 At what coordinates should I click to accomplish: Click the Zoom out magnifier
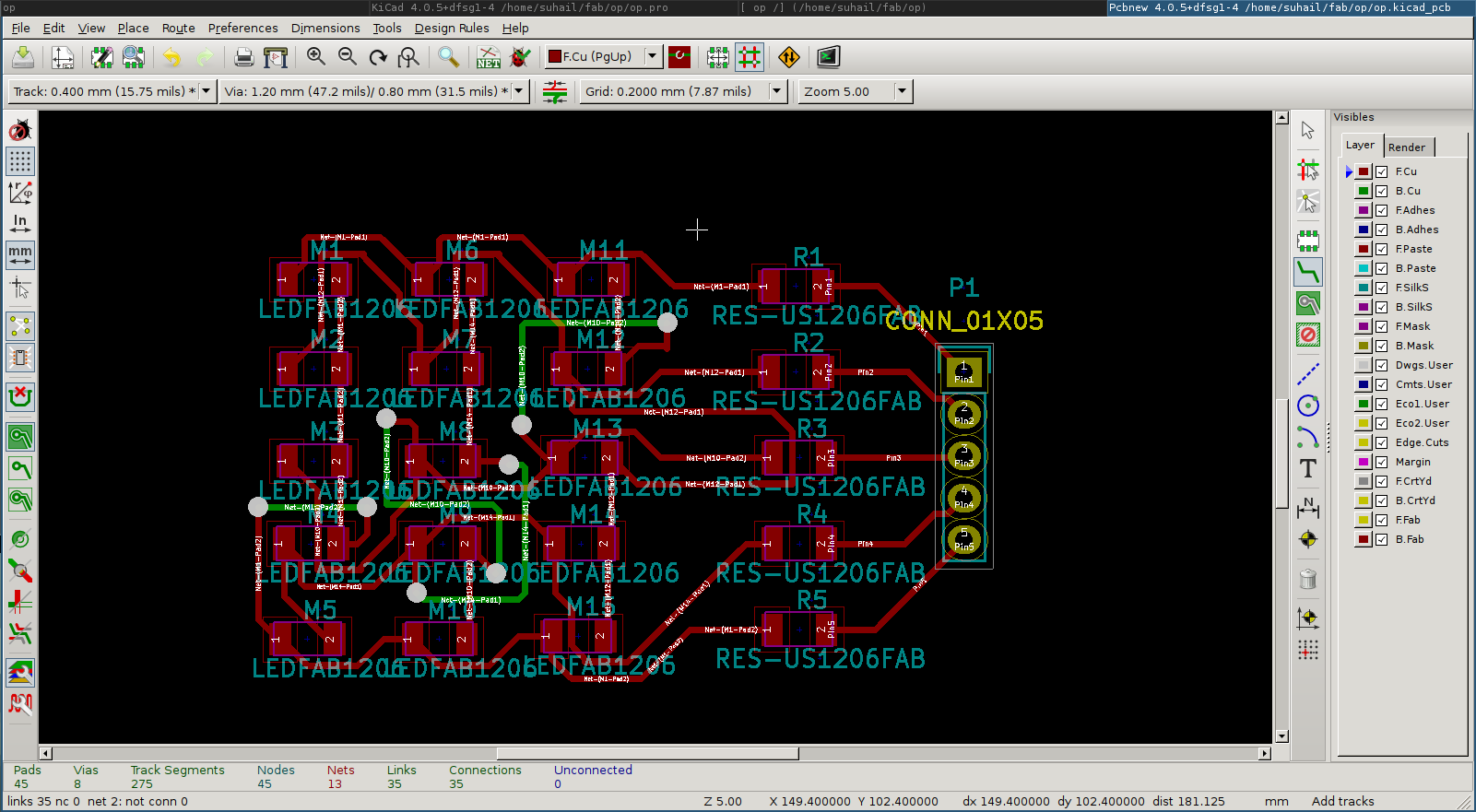(x=347, y=57)
